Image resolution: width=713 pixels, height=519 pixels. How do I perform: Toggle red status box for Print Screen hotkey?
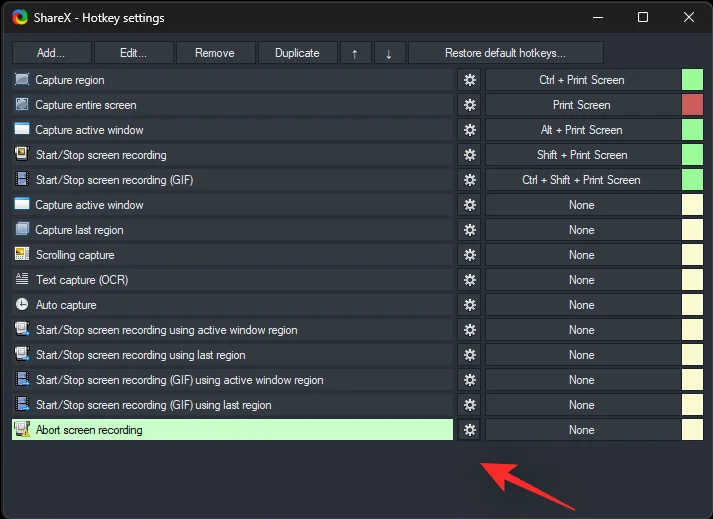pos(692,105)
